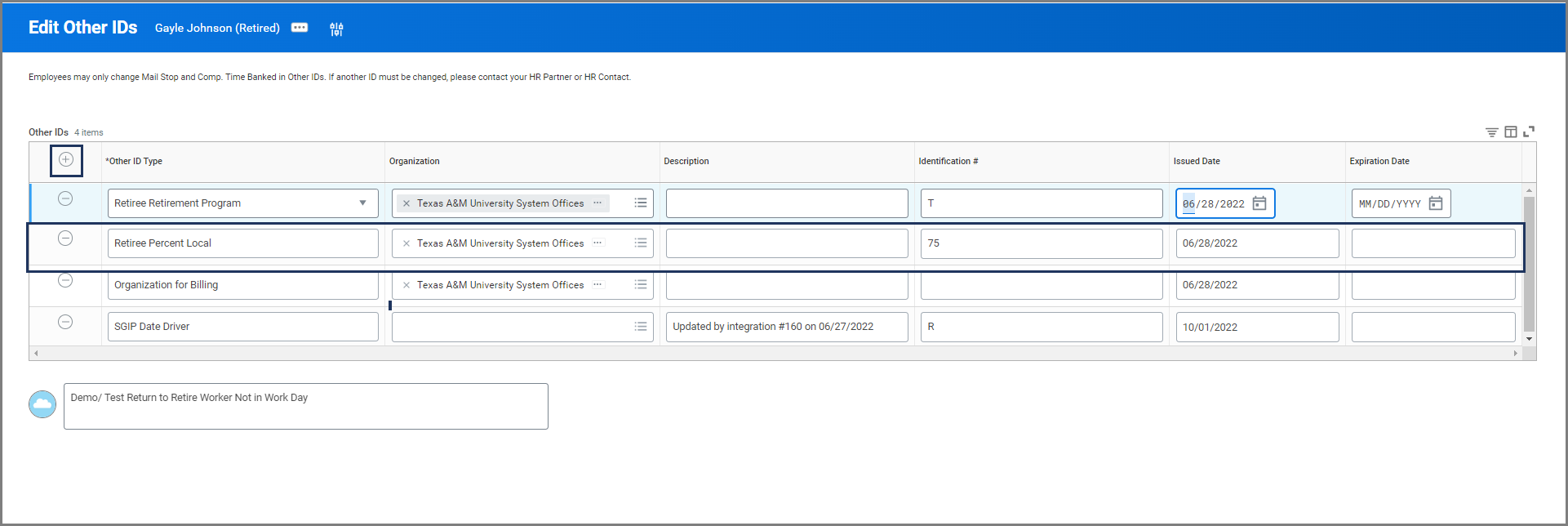This screenshot has height=526, width=1568.
Task: Toggle fullscreen mode for Other IDs grid
Action: click(1529, 131)
